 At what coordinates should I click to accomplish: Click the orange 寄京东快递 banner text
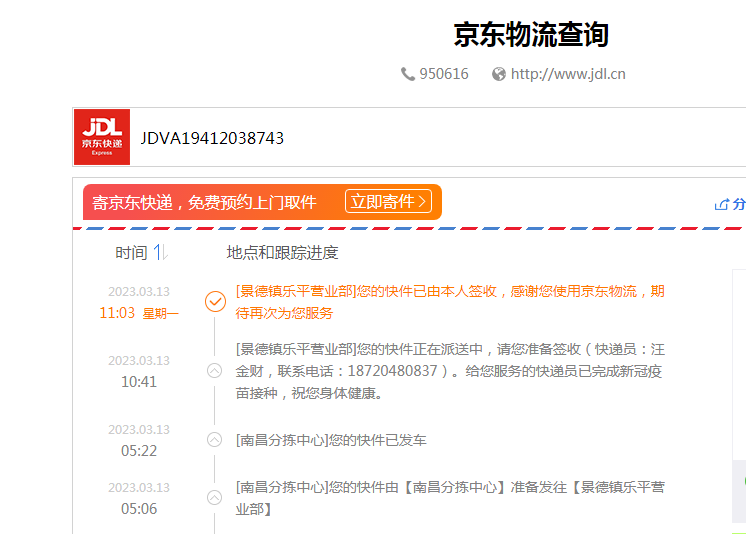pos(204,202)
